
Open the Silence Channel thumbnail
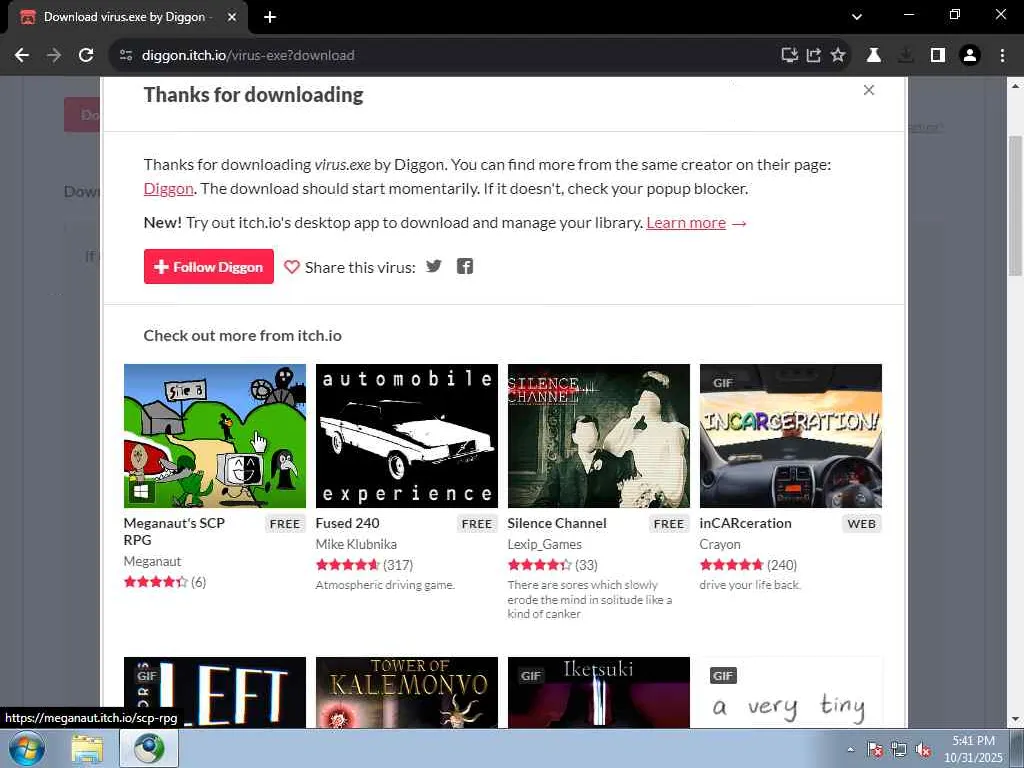(599, 436)
